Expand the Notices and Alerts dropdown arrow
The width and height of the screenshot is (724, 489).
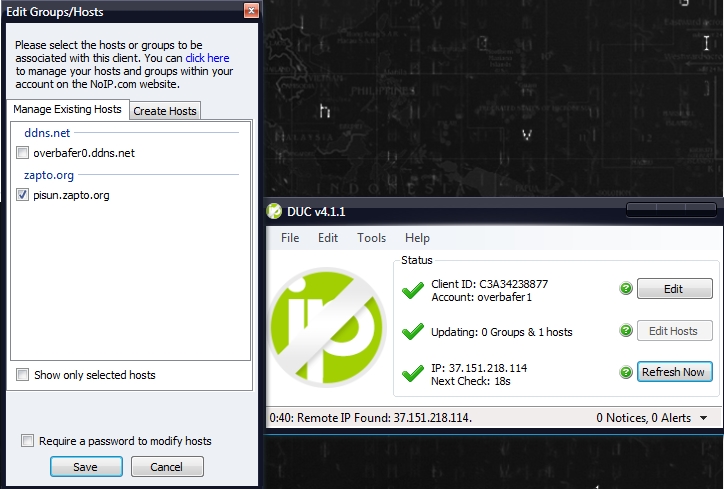click(704, 418)
